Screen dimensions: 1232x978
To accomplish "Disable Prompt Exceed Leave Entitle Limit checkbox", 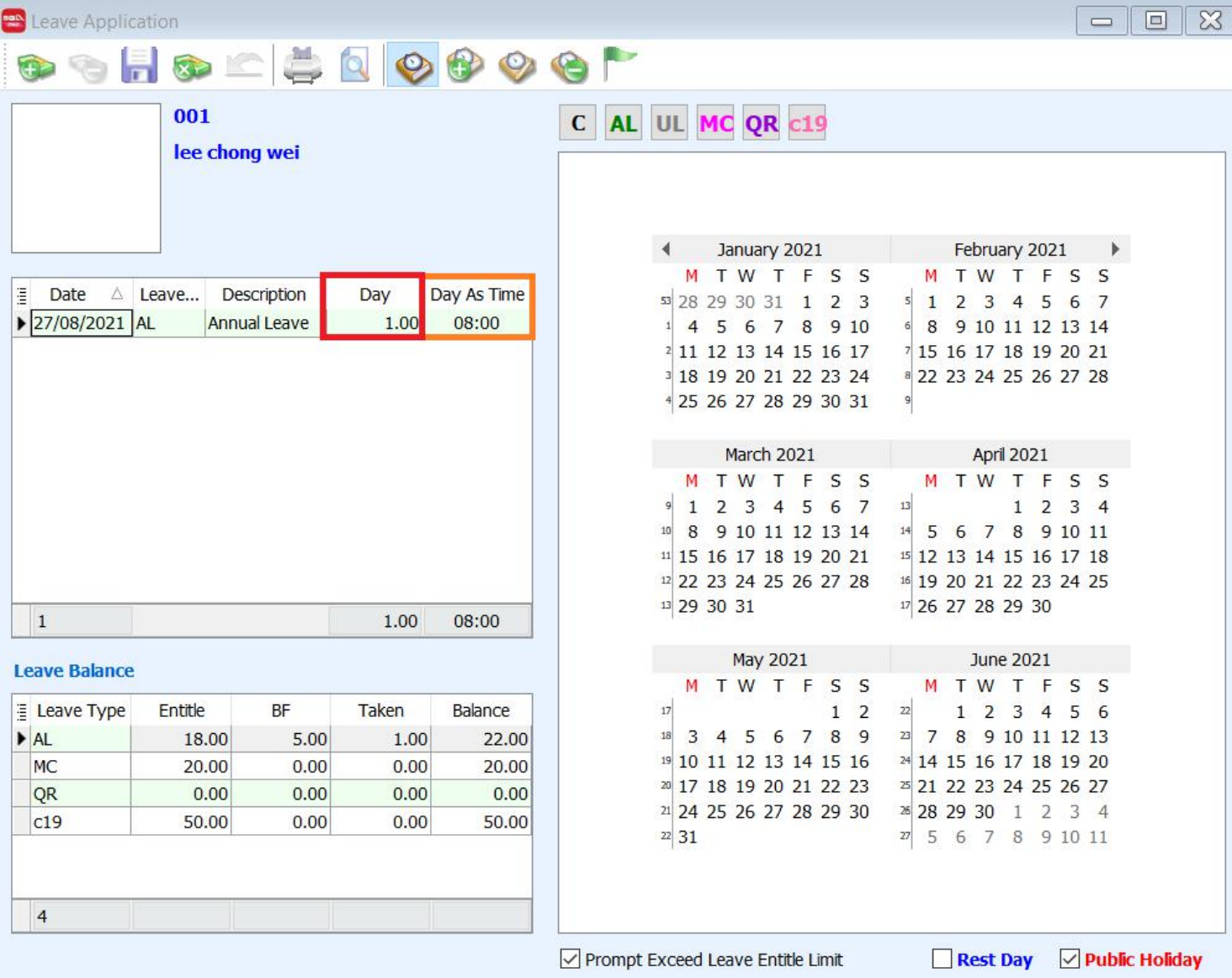I will pyautogui.click(x=571, y=959).
